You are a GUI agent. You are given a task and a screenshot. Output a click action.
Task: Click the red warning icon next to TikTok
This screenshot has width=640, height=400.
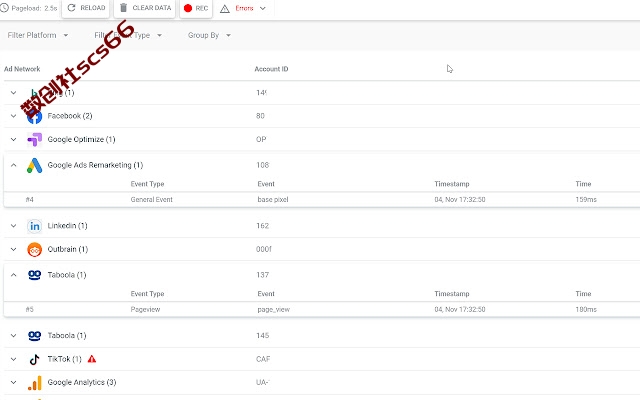[92, 359]
